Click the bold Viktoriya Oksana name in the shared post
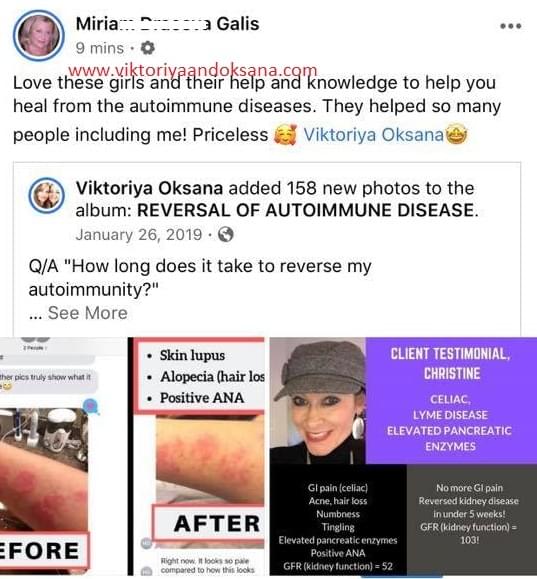 click(x=149, y=188)
